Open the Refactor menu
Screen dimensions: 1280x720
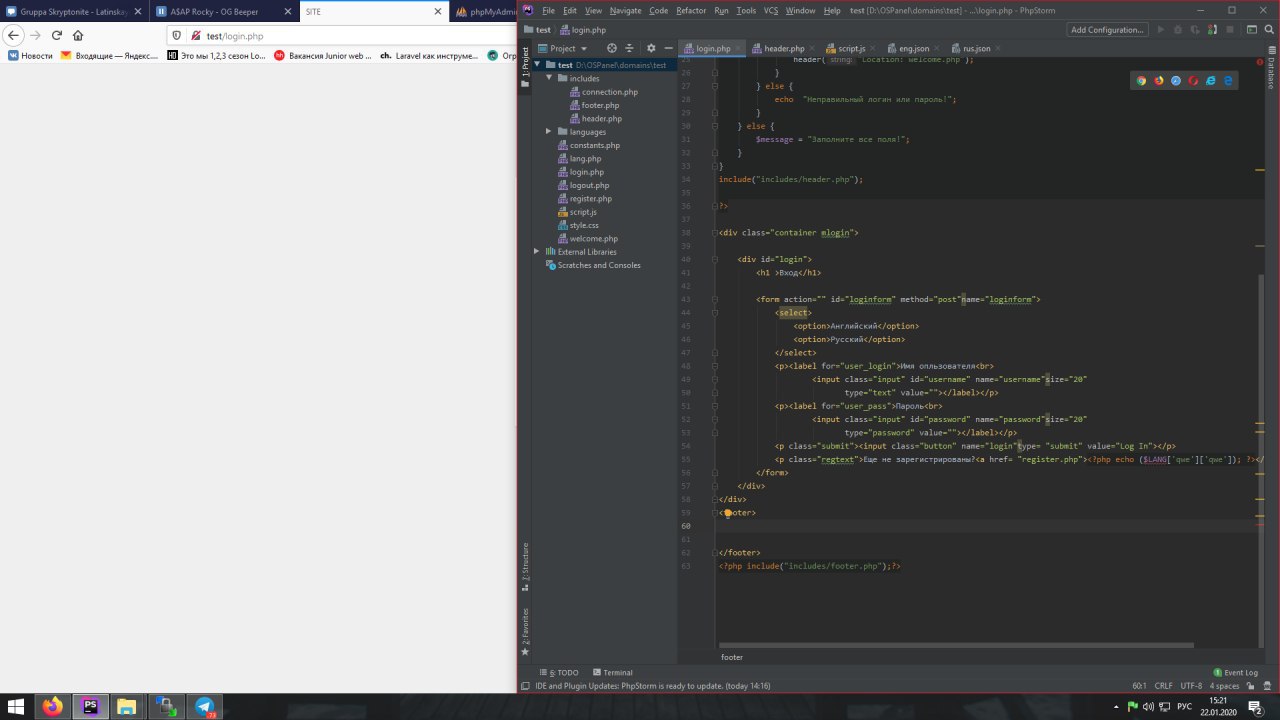point(691,10)
